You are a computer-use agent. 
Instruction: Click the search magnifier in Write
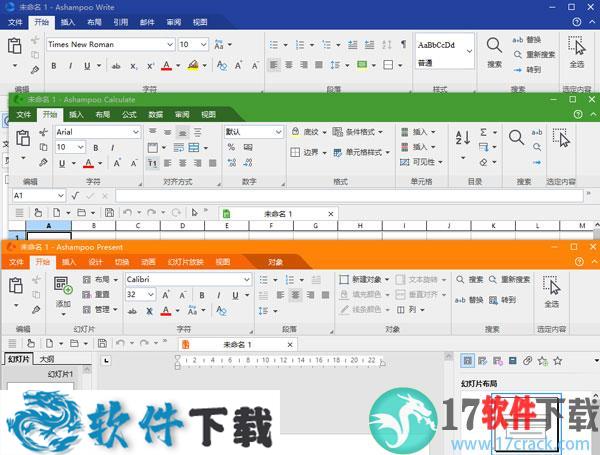tap(494, 45)
